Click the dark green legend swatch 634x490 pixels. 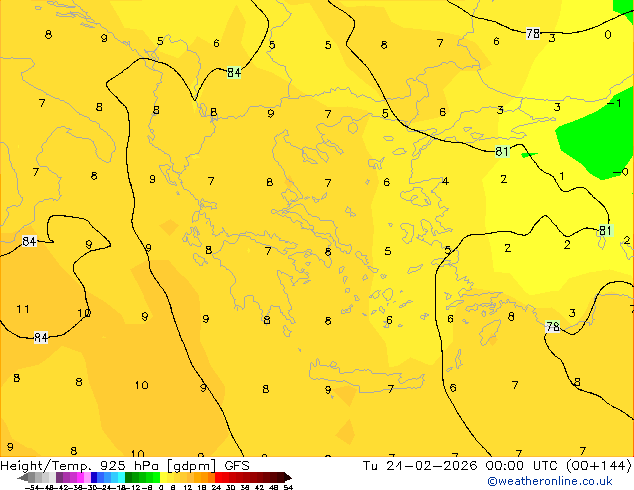click(128, 477)
